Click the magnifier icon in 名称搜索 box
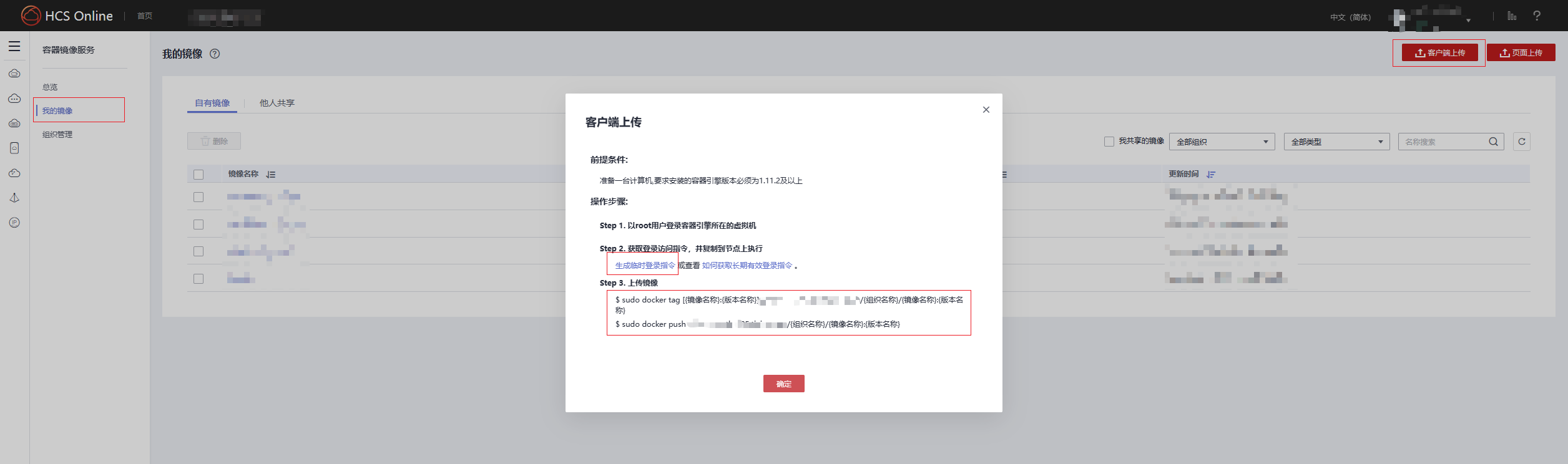1568x464 pixels. point(1493,142)
